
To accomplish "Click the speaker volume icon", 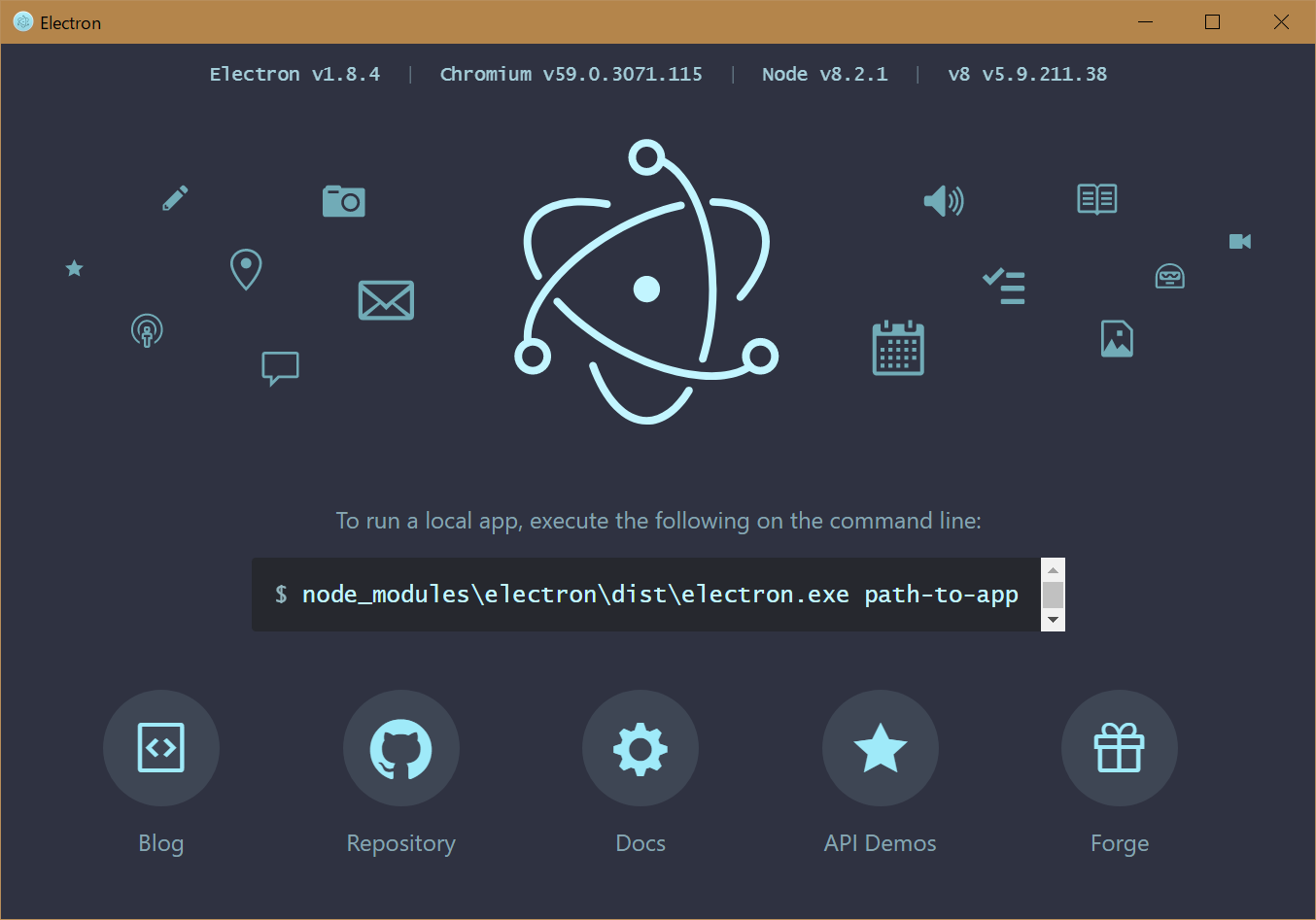I will [943, 200].
